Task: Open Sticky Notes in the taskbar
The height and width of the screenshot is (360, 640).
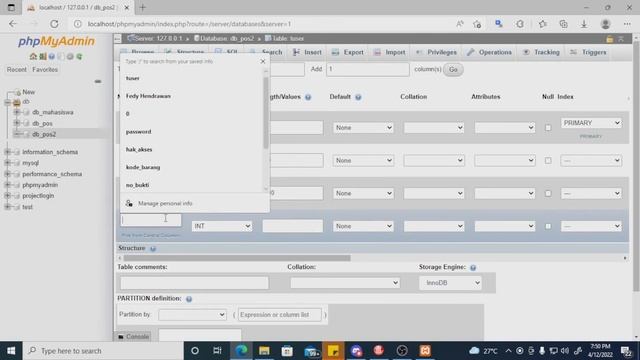Action: (333, 351)
